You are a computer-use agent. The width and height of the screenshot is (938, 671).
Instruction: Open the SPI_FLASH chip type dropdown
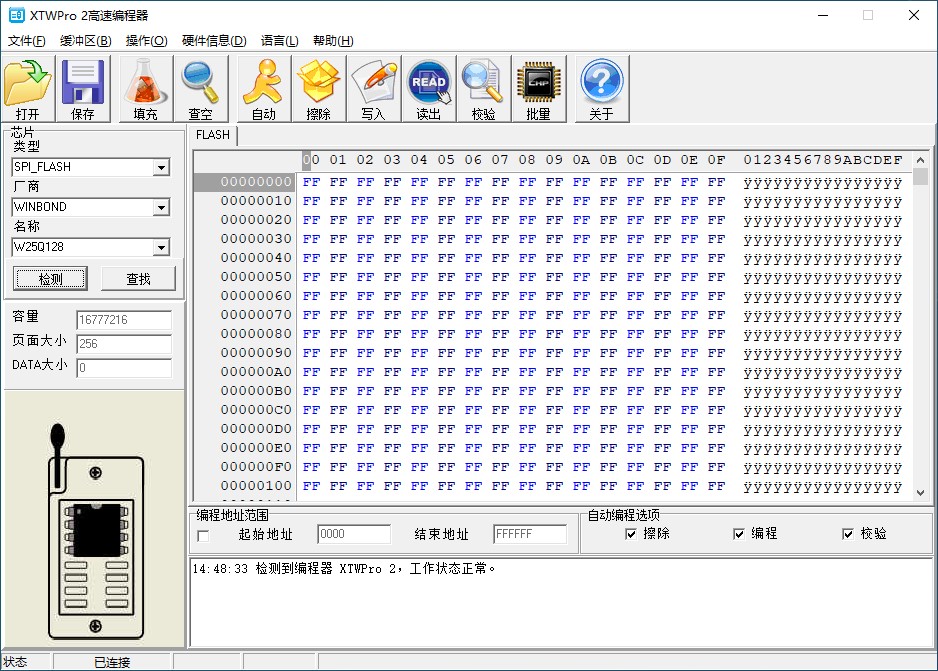pos(161,167)
